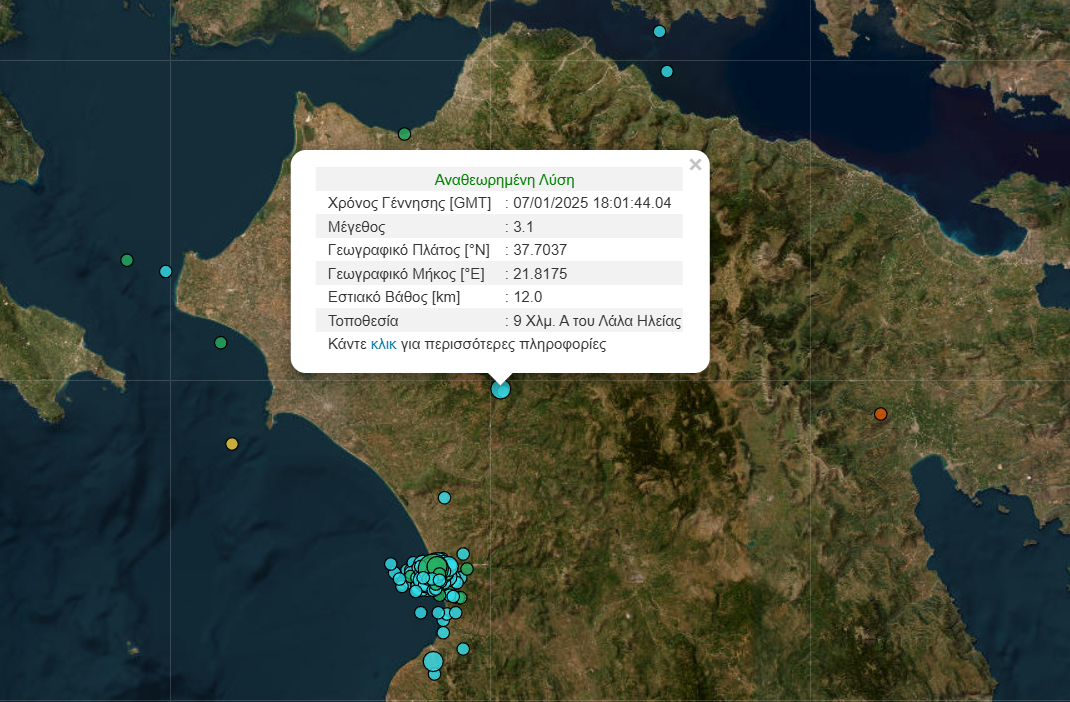Select the second cyan marker from the top
This screenshot has height=702, width=1070.
[x=667, y=71]
